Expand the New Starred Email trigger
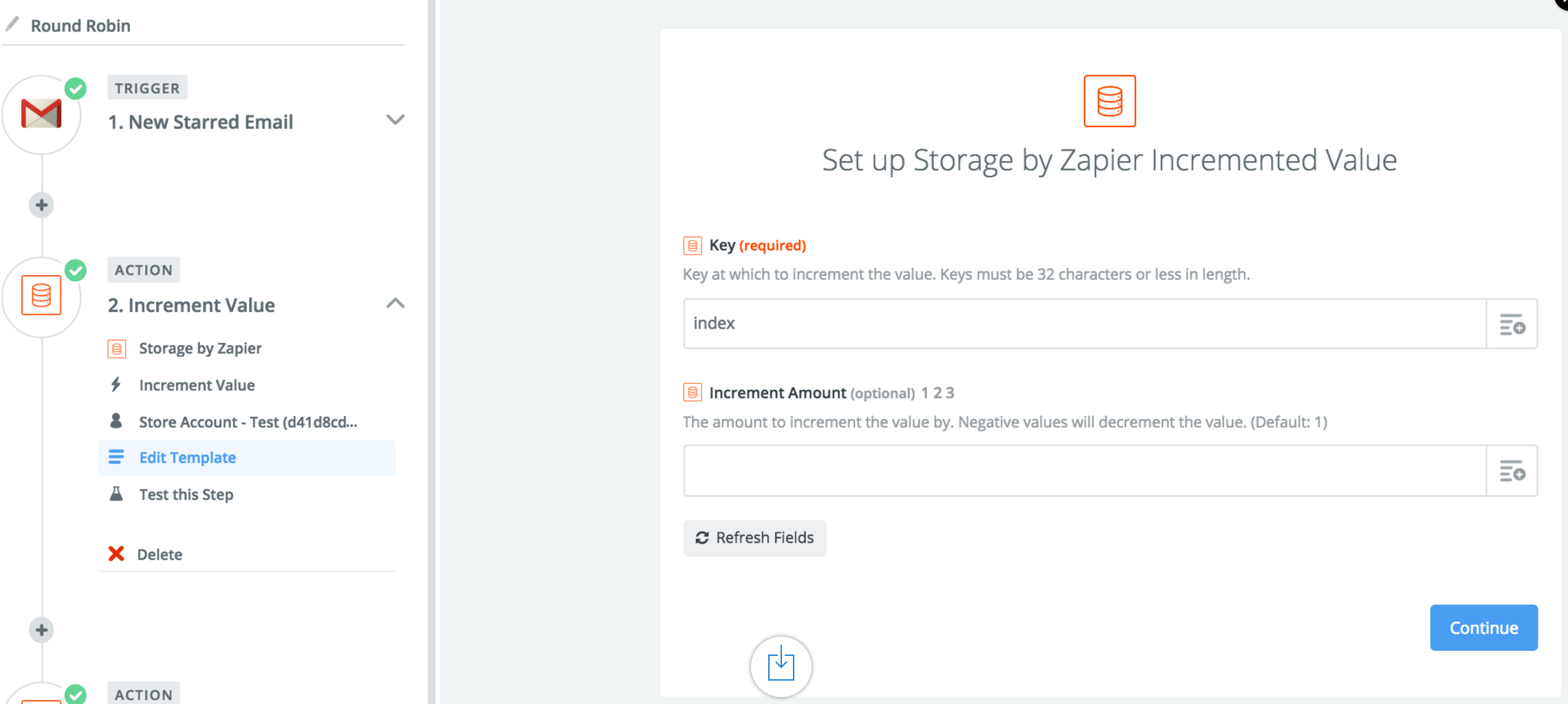This screenshot has width=1568, height=704. click(x=395, y=120)
